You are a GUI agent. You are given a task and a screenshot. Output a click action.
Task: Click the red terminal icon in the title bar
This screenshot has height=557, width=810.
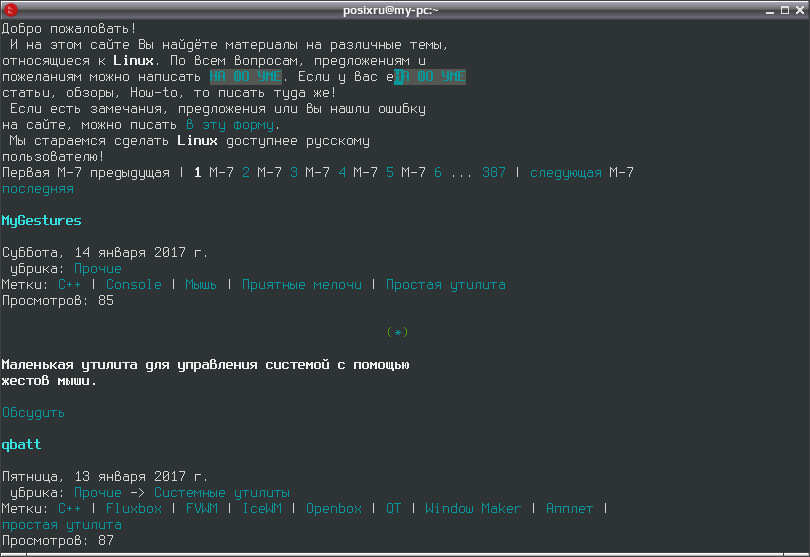pos(10,9)
